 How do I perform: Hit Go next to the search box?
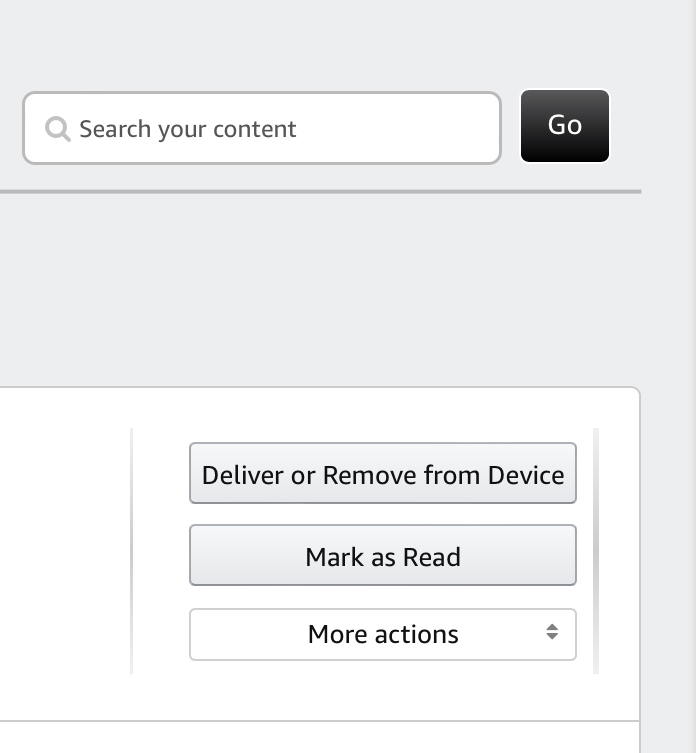click(x=565, y=126)
